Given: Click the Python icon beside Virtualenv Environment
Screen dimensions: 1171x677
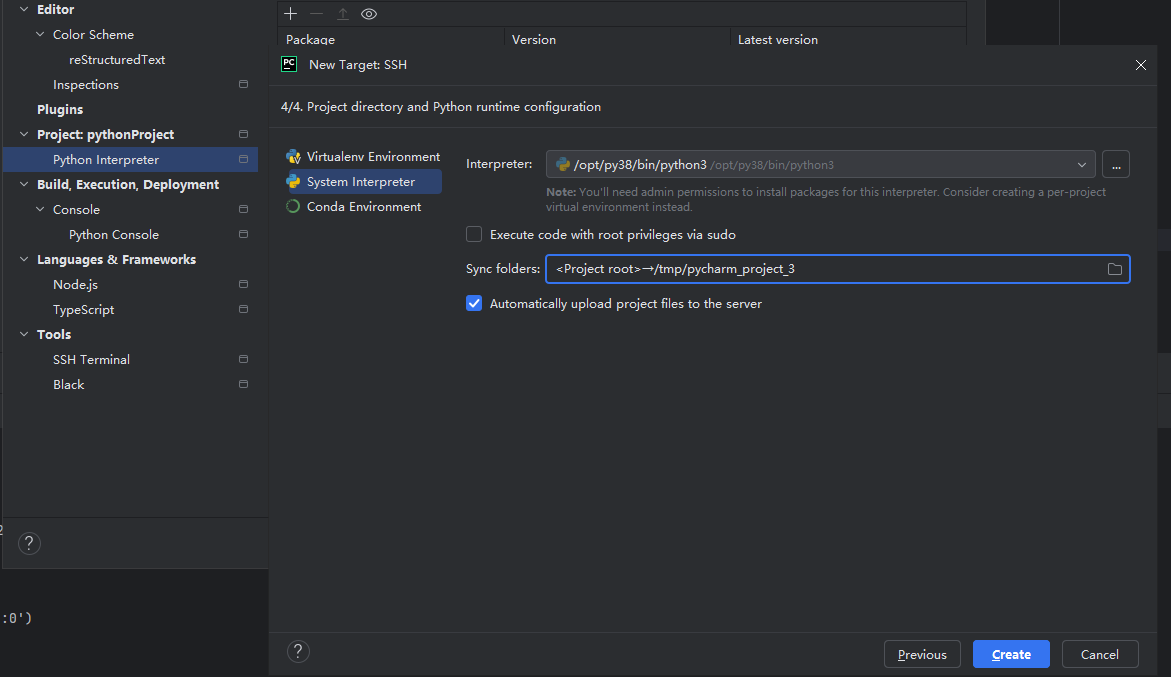Looking at the screenshot, I should pyautogui.click(x=293, y=157).
